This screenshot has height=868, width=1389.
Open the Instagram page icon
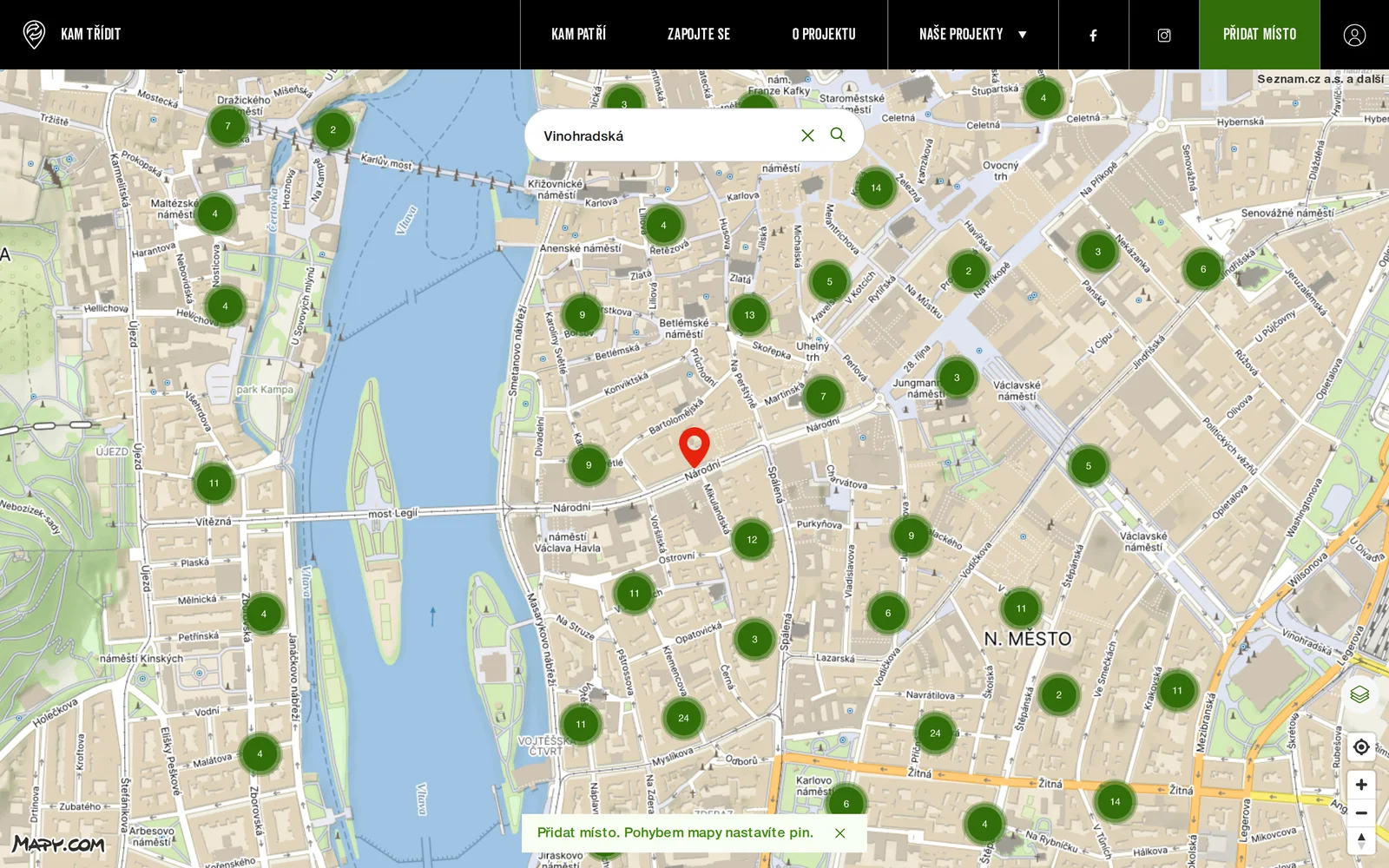(1164, 36)
